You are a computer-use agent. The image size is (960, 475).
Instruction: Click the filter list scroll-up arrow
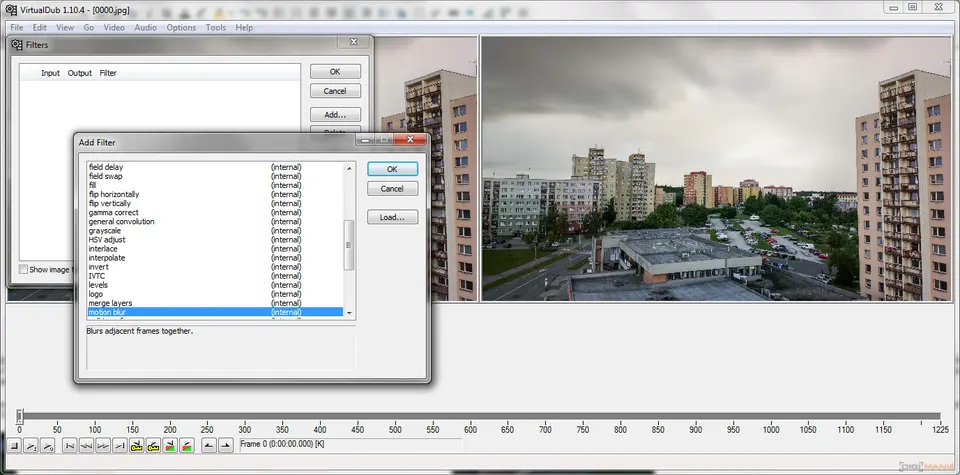coord(349,168)
